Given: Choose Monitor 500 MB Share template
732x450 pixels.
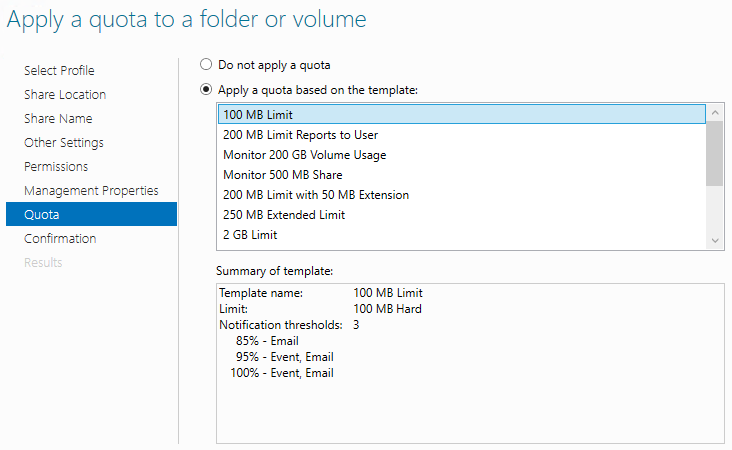Looking at the screenshot, I should click(282, 175).
